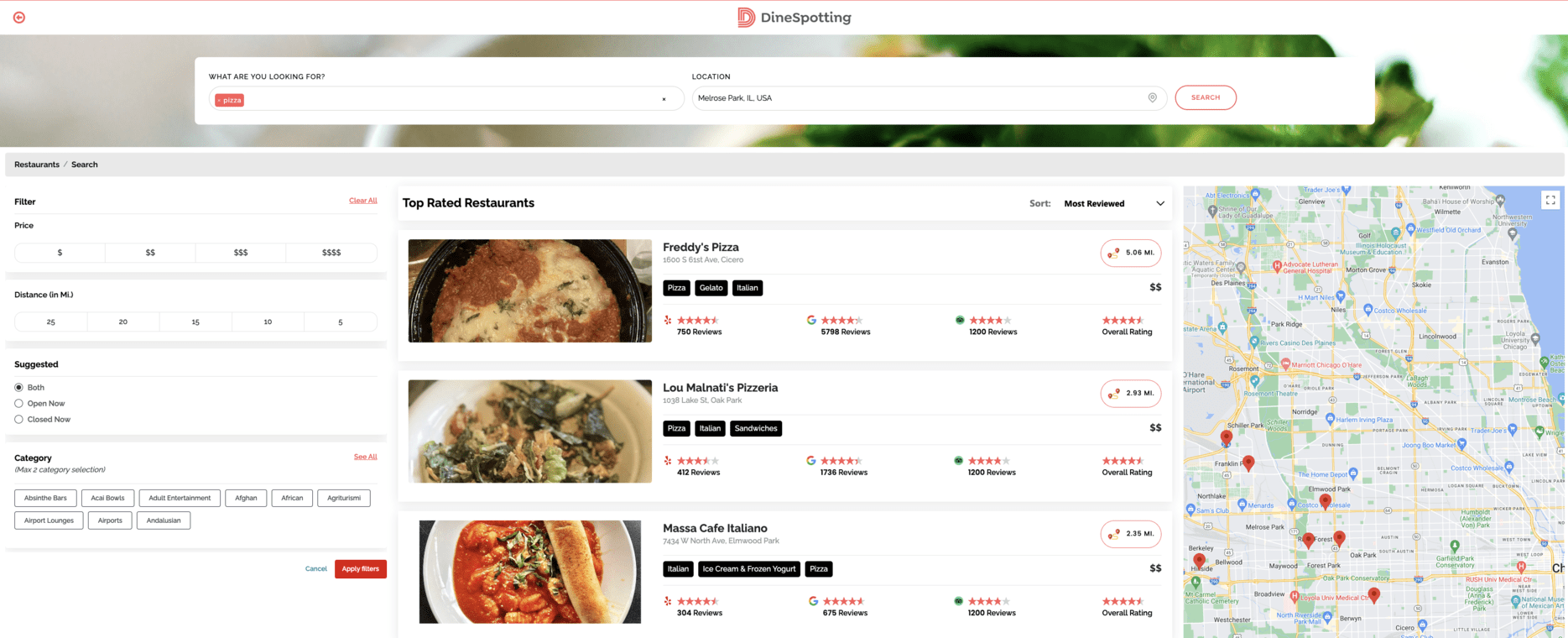Click Google icon with 5798 Reviews
Image resolution: width=1568 pixels, height=638 pixels.
(x=811, y=320)
